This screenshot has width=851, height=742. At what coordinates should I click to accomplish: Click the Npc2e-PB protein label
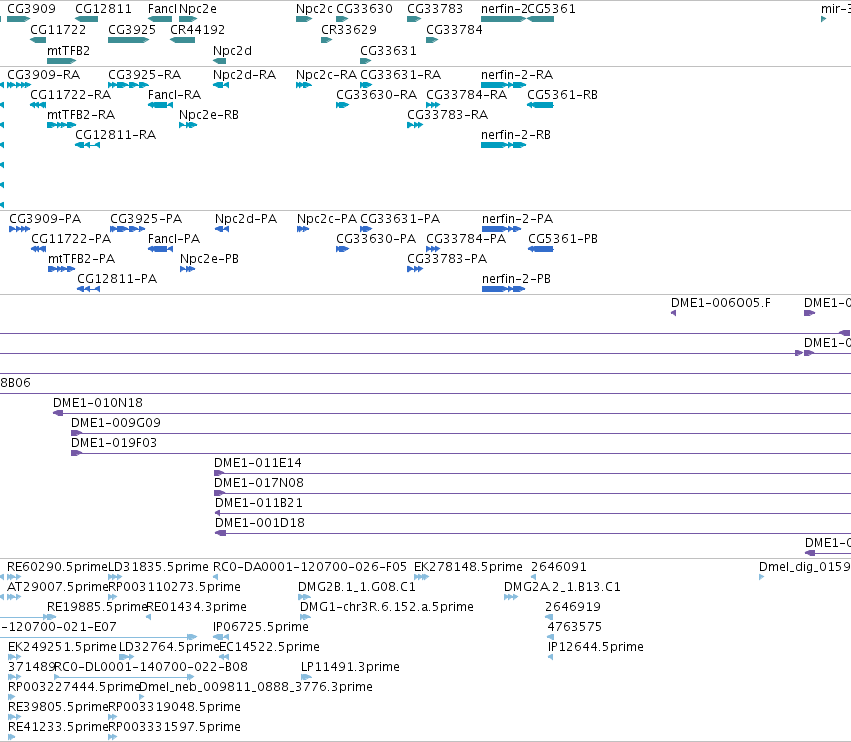209,259
